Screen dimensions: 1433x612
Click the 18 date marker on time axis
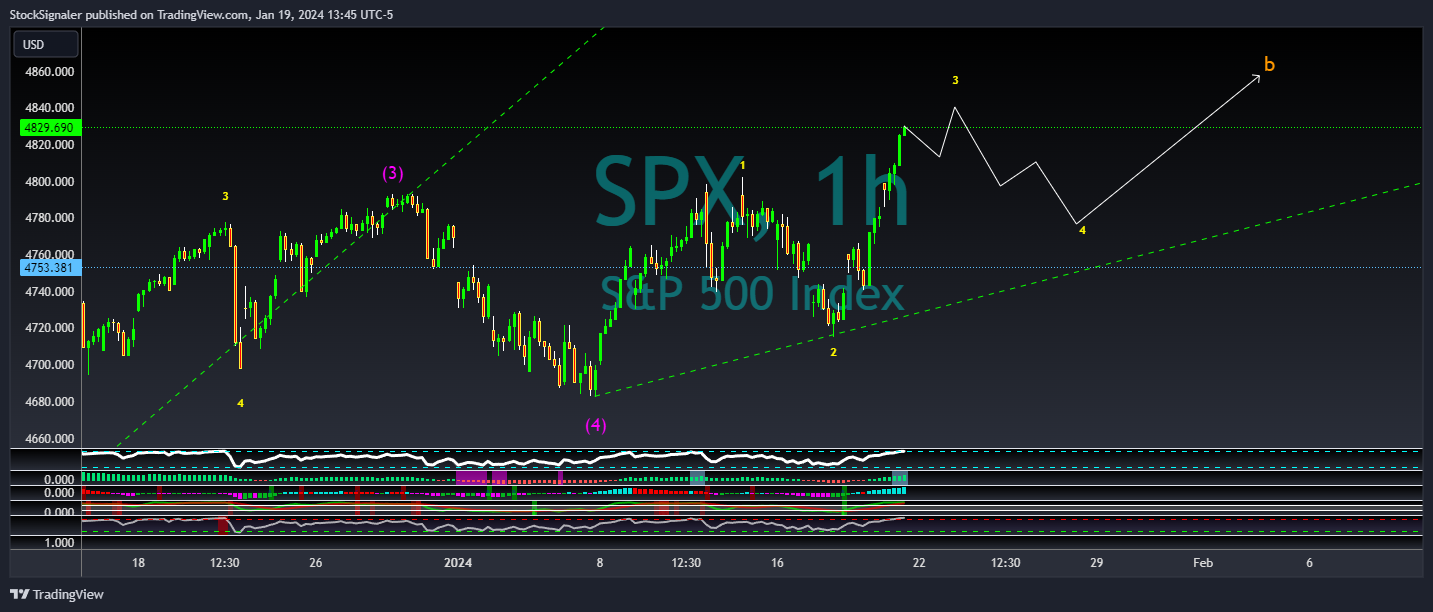pos(139,563)
